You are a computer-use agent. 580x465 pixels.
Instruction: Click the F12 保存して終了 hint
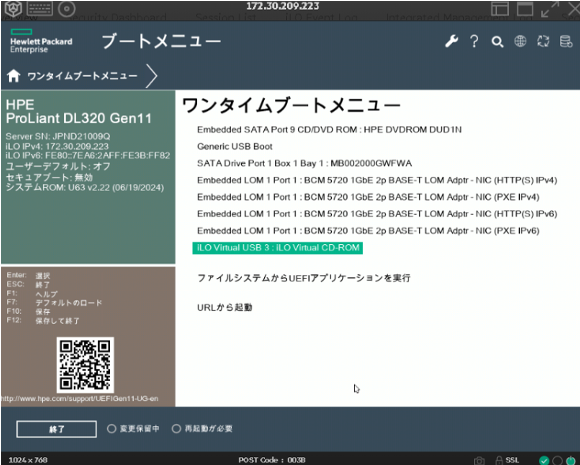coord(43,321)
